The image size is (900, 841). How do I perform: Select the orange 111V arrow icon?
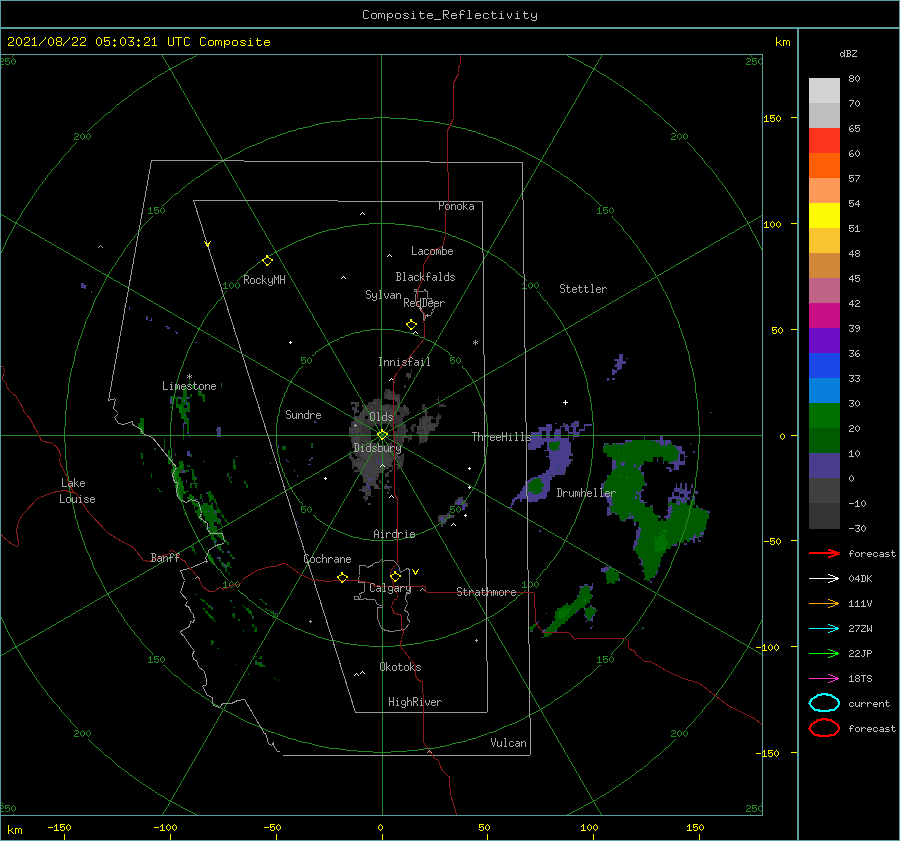pyautogui.click(x=824, y=603)
